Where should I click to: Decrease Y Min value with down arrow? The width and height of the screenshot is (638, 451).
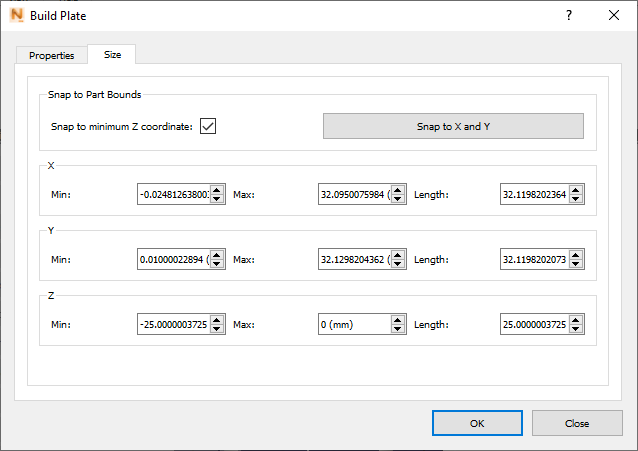pos(218,264)
